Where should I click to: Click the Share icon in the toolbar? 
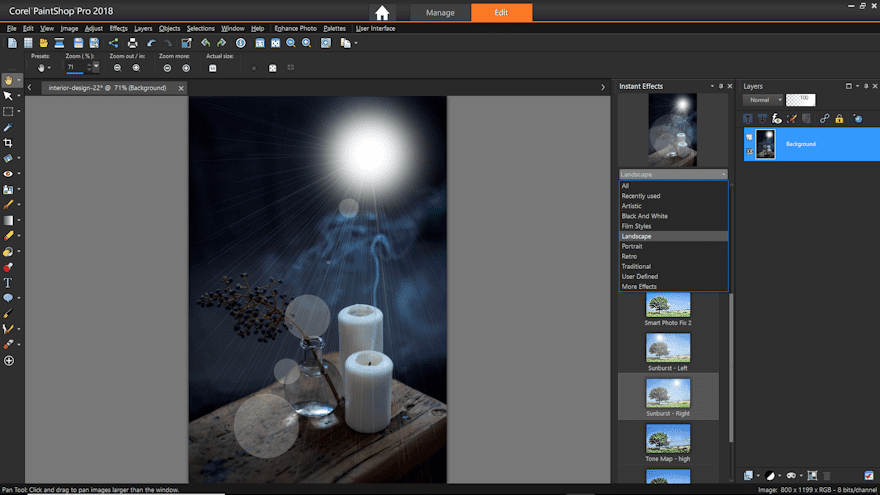click(x=113, y=43)
